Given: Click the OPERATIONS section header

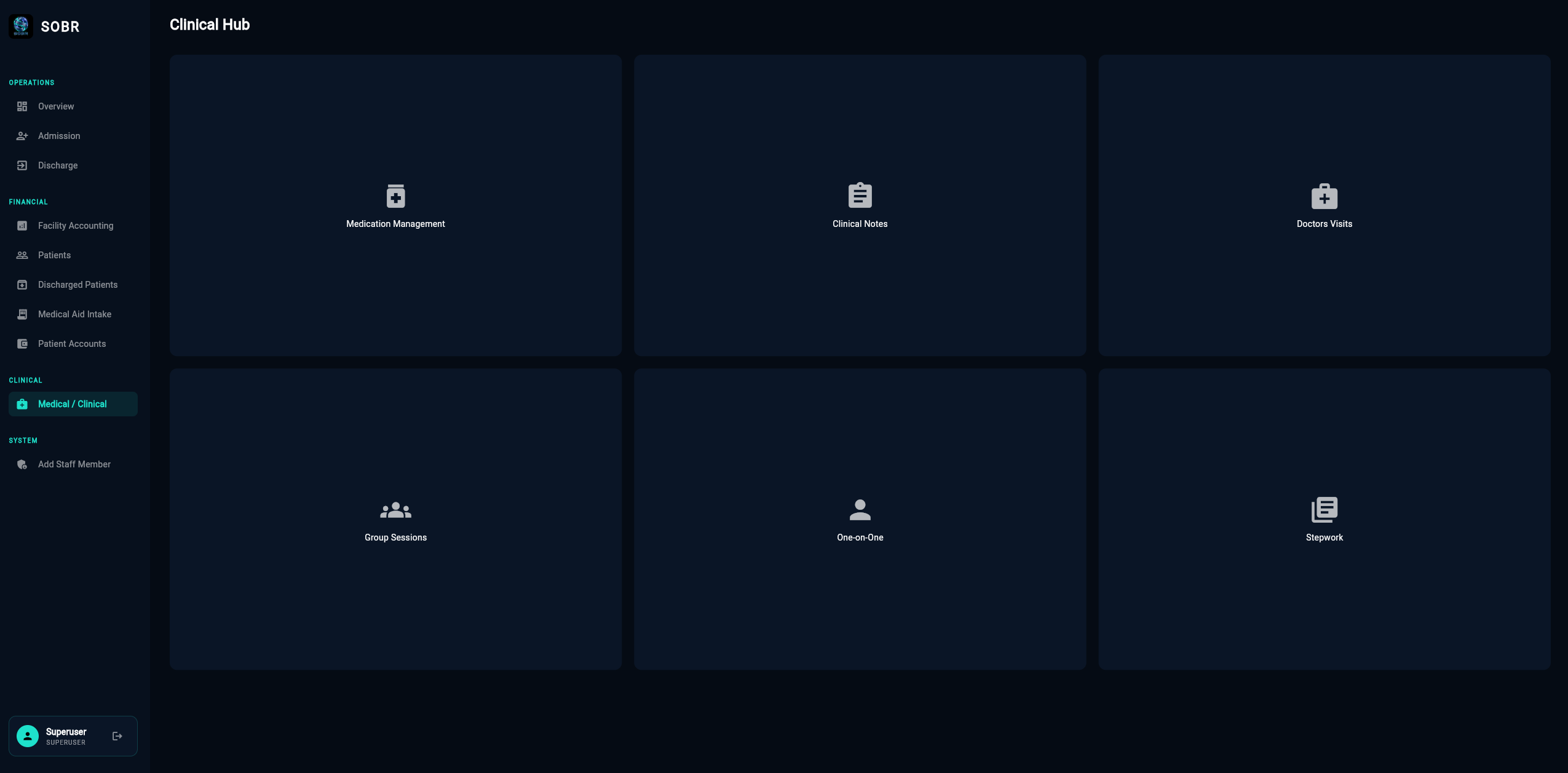Looking at the screenshot, I should (x=31, y=82).
